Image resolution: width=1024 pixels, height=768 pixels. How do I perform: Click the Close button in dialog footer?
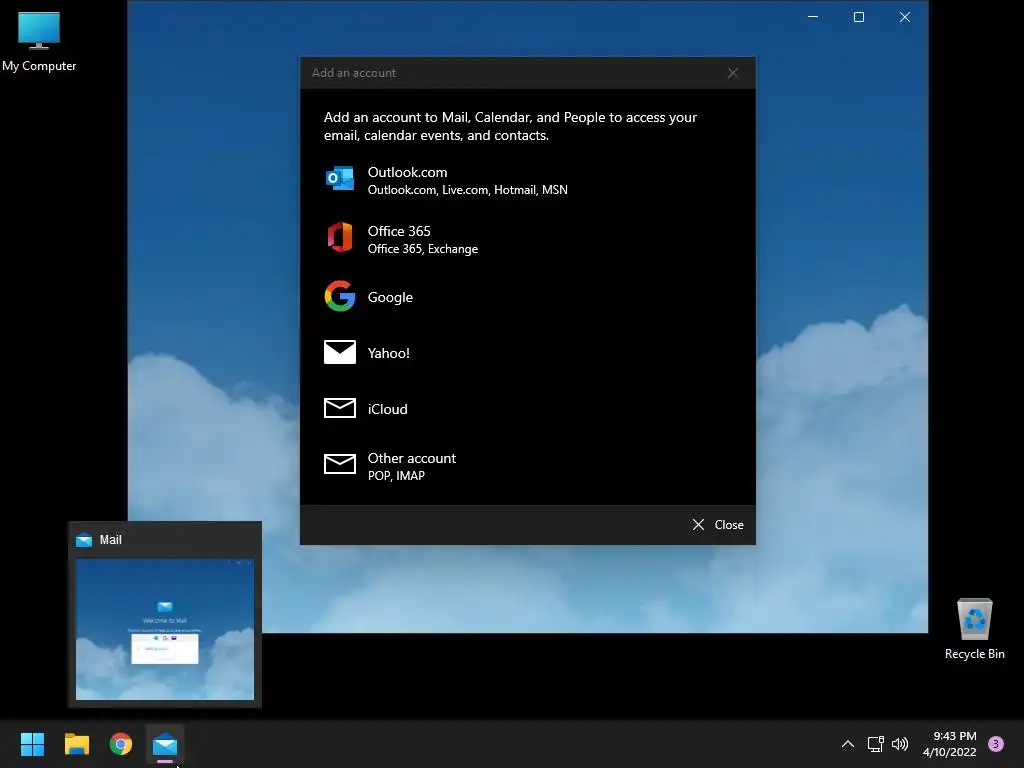coord(718,525)
